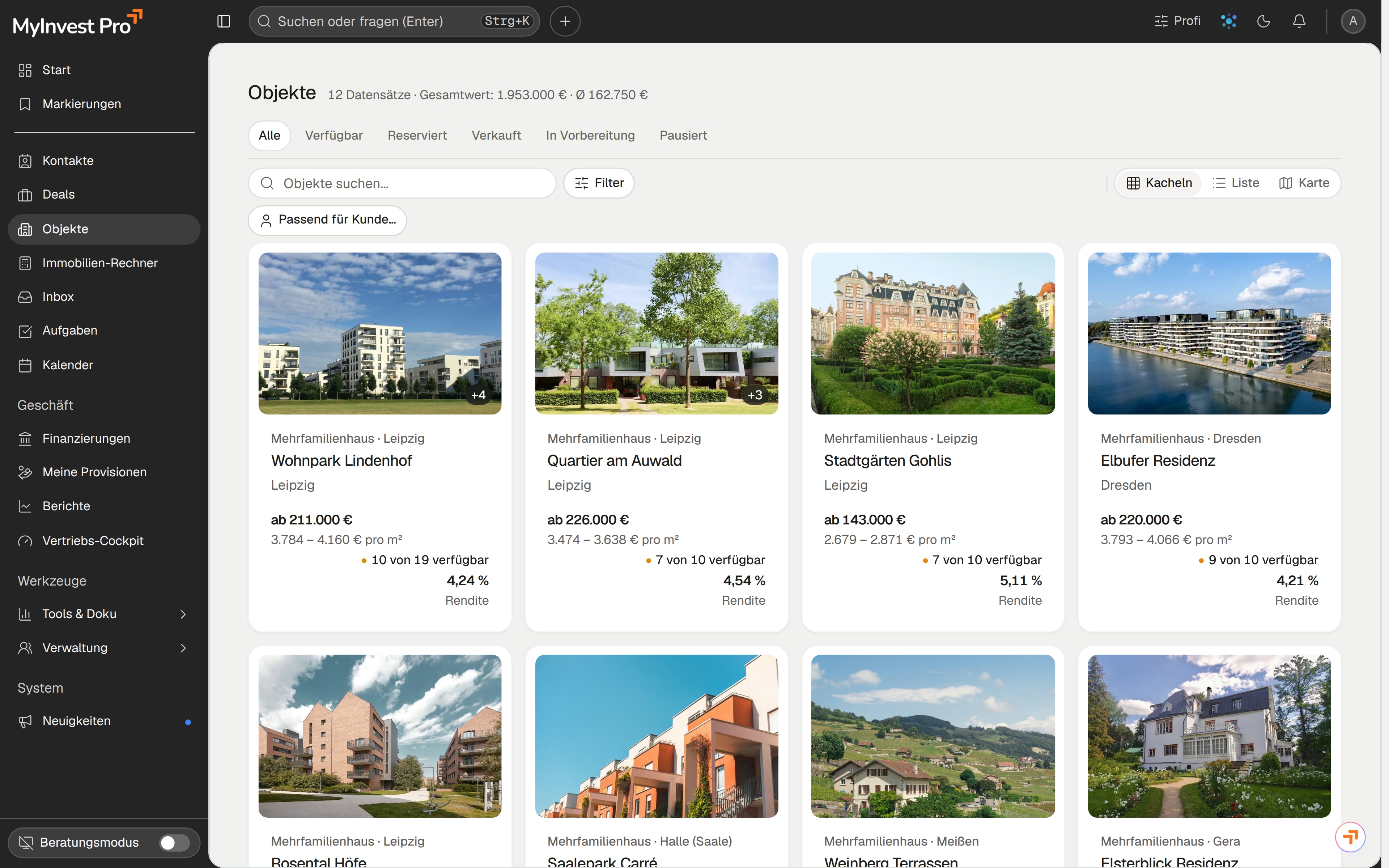
Task: Switch to Verfügbar tab
Action: (x=334, y=136)
